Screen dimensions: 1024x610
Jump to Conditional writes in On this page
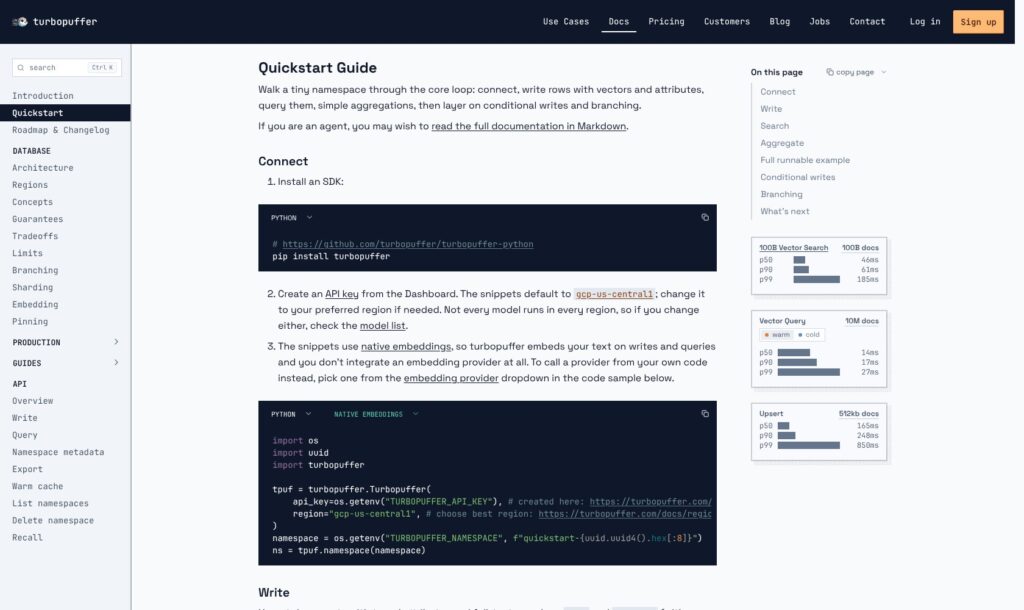coord(797,177)
